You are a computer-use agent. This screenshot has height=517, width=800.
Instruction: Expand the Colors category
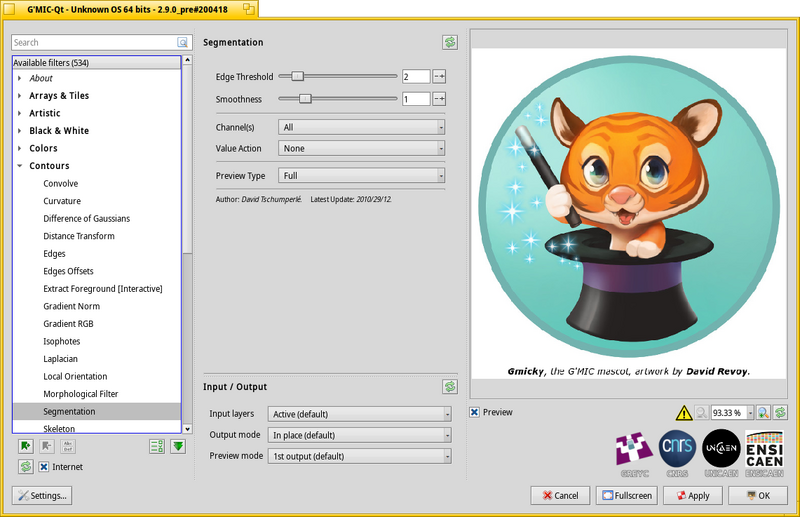tap(19, 148)
